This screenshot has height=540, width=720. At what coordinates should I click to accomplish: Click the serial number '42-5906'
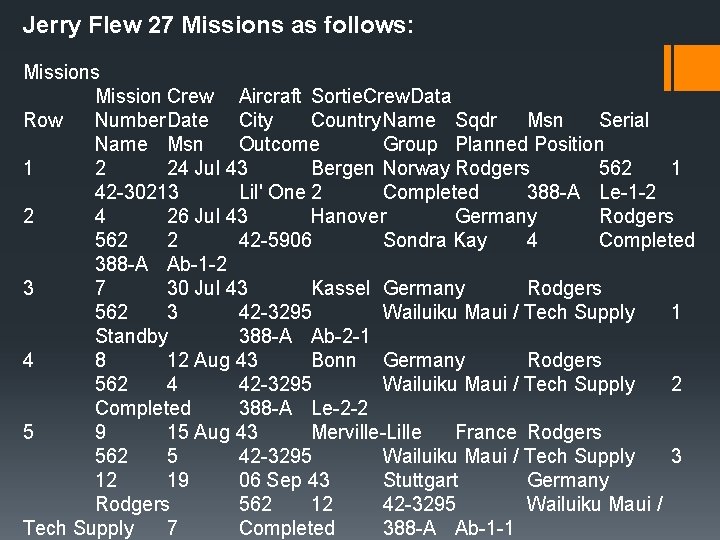tap(275, 240)
